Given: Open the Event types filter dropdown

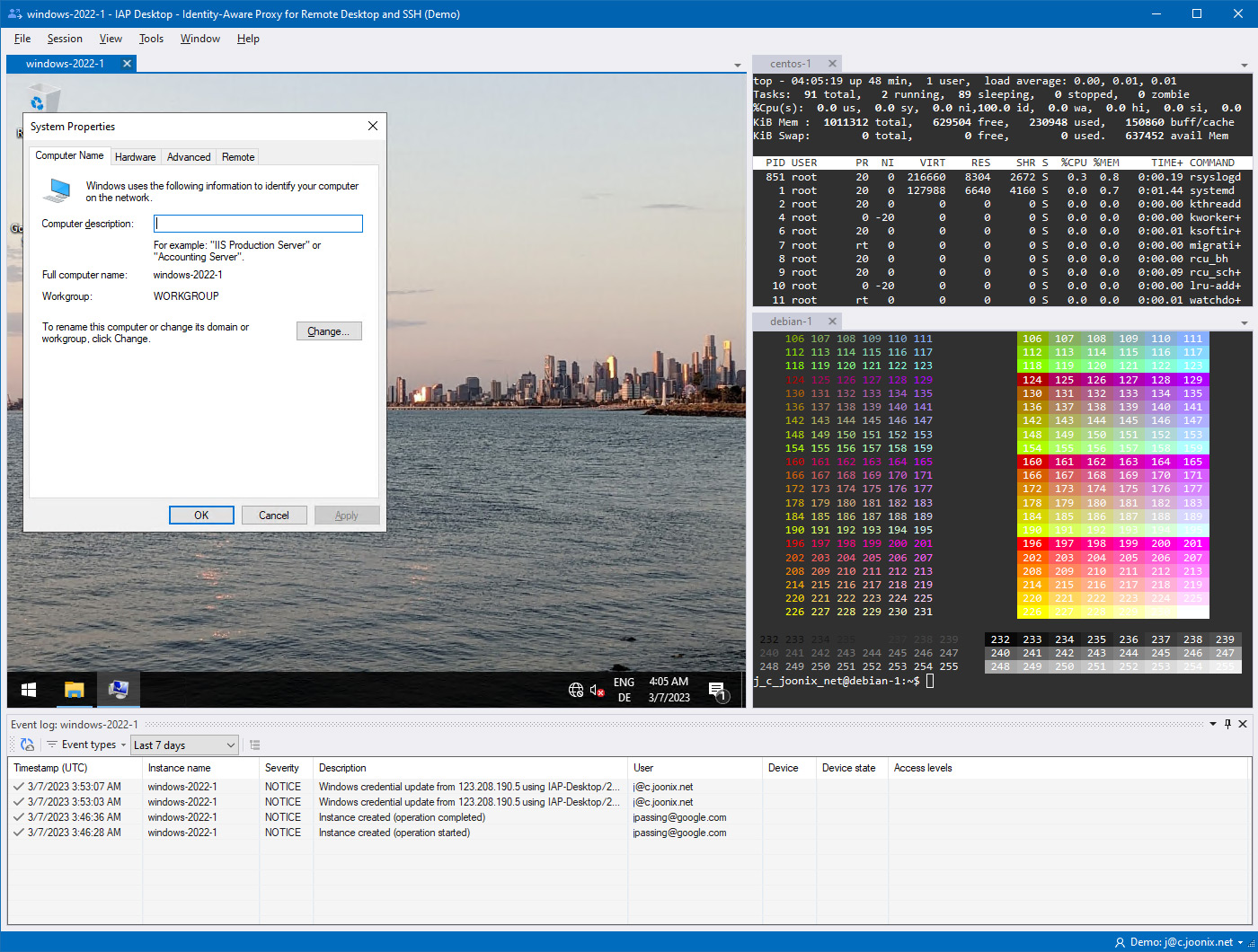Looking at the screenshot, I should (x=87, y=745).
